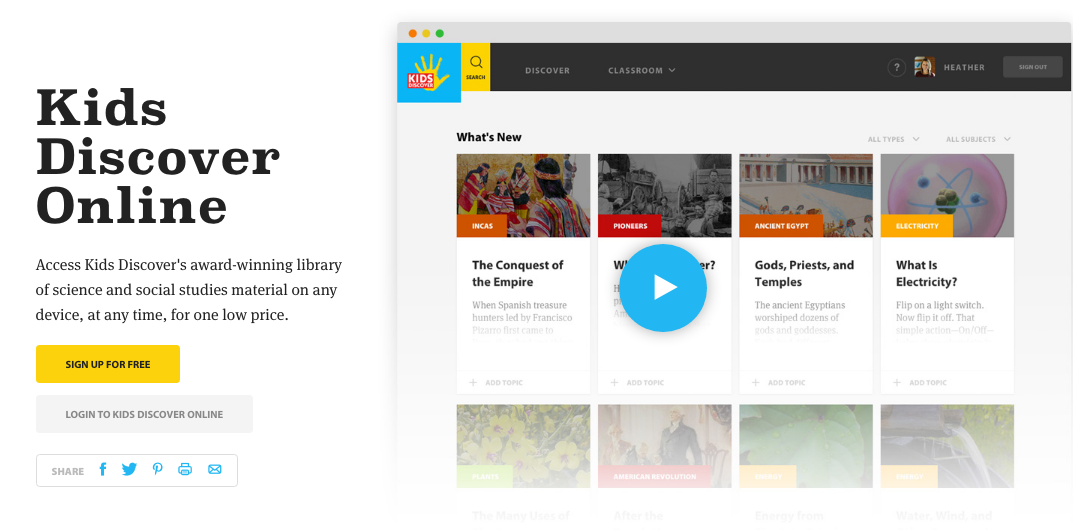This screenshot has height=530, width=1073.
Task: Open The Conquest of the Empire title
Action: coord(517,274)
